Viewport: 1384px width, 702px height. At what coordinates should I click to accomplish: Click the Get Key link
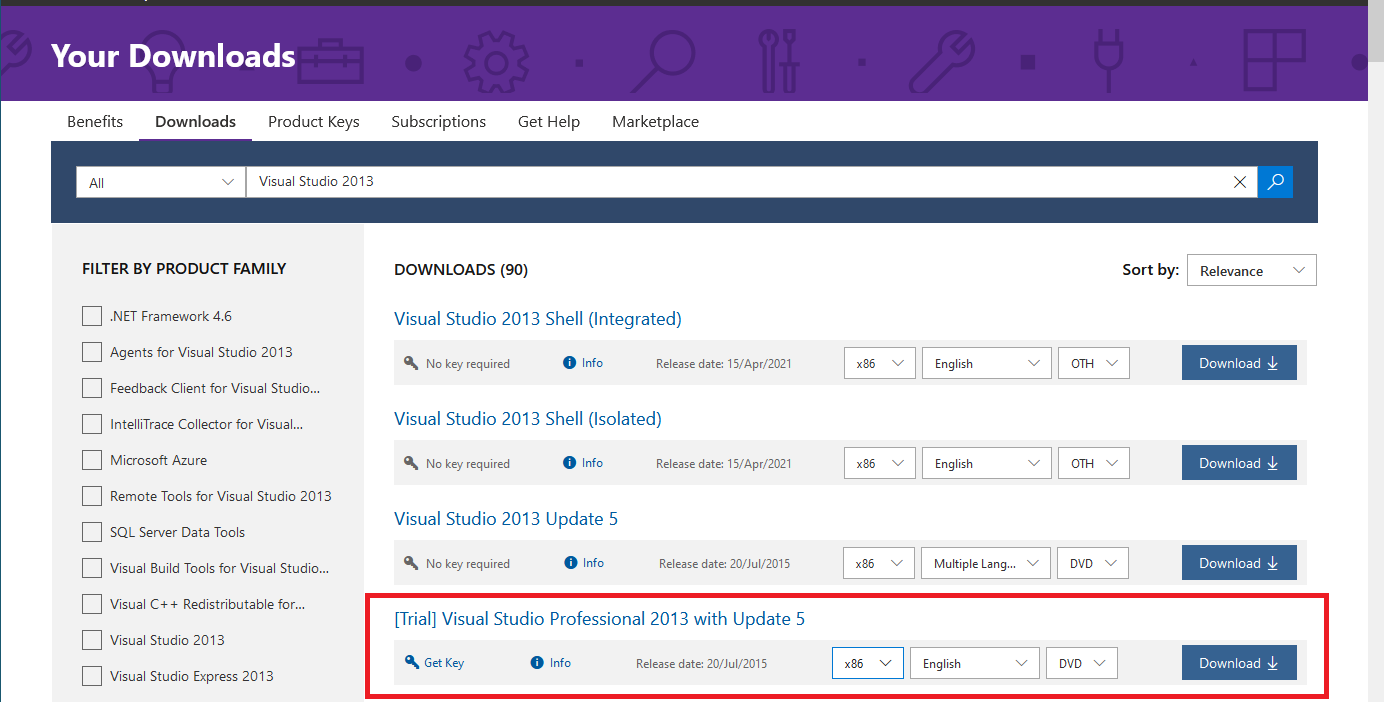point(444,662)
